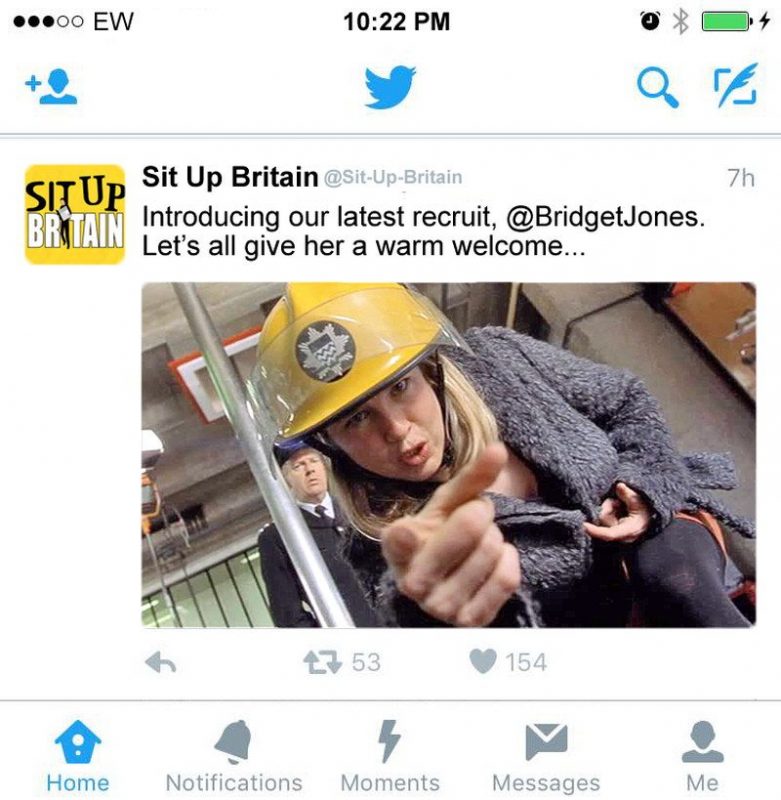This screenshot has width=781, height=800.
Task: Switch to the Home tab
Action: click(x=78, y=757)
